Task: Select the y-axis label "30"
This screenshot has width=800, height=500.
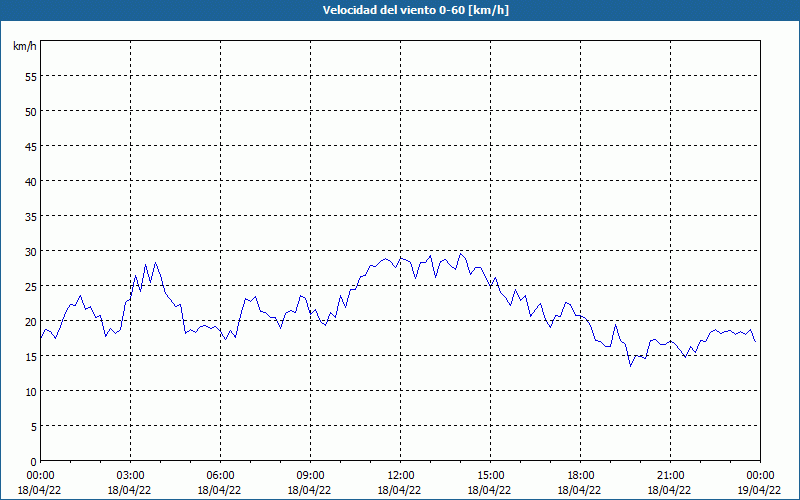Action: click(x=31, y=252)
